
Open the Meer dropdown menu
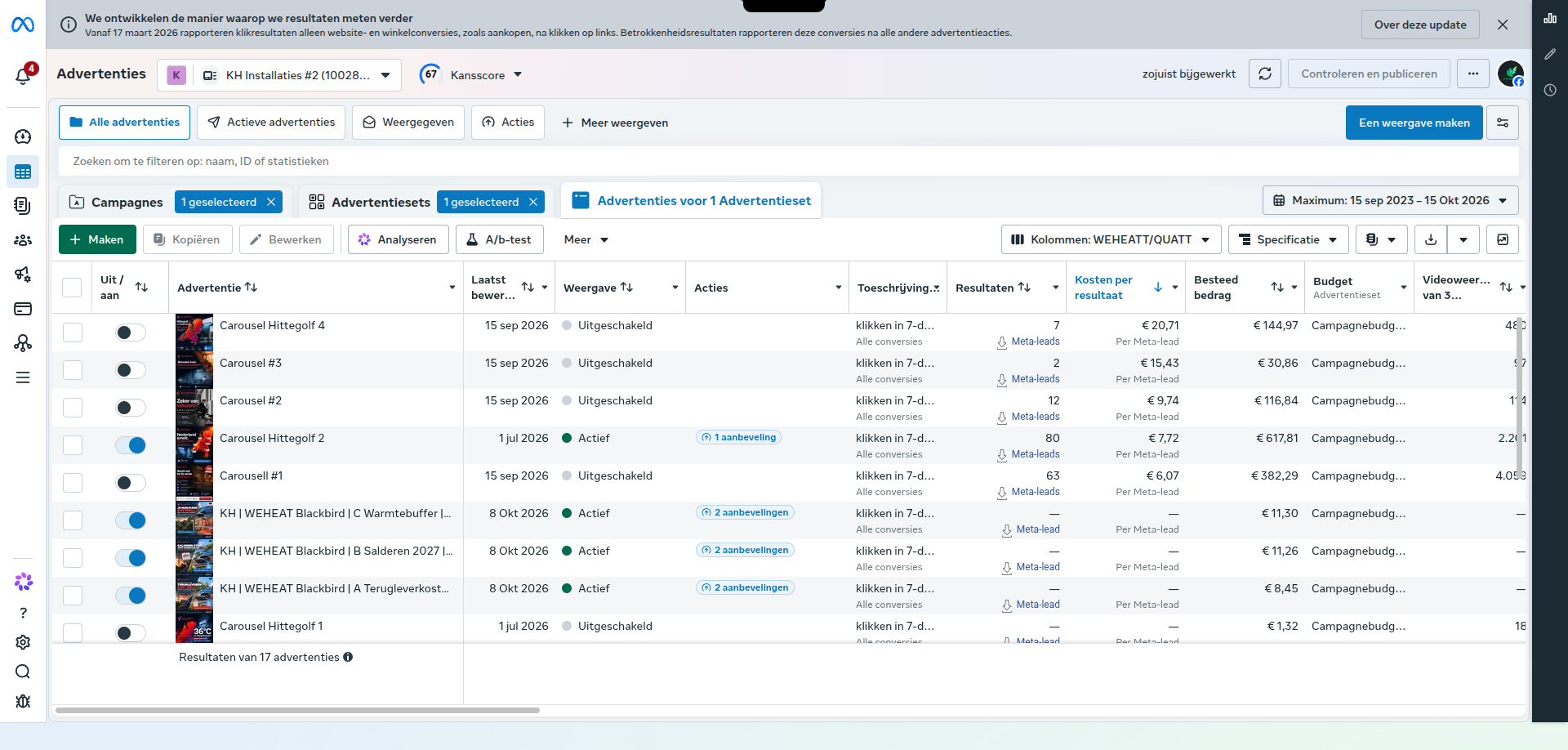click(586, 239)
